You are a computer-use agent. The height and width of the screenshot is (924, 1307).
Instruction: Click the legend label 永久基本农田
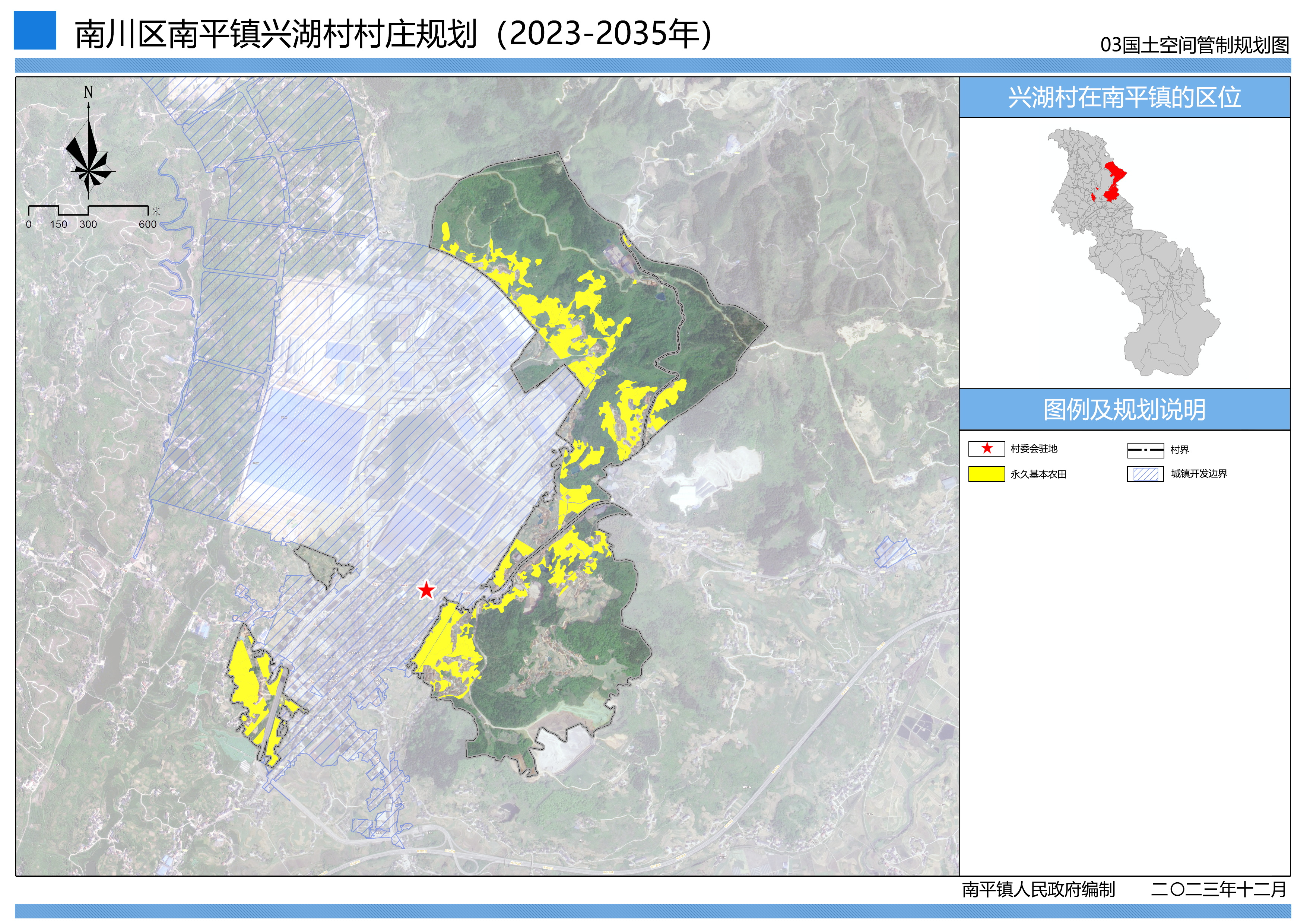pos(1038,474)
